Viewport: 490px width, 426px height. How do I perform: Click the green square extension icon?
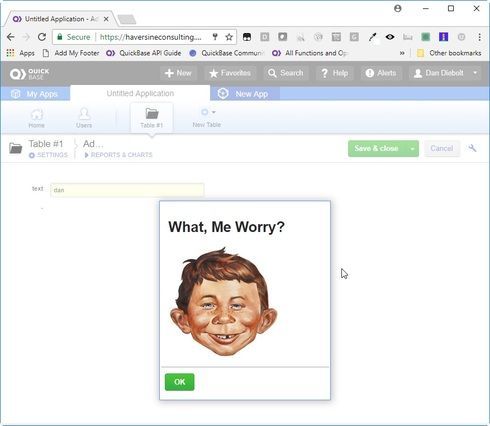pyautogui.click(x=425, y=37)
